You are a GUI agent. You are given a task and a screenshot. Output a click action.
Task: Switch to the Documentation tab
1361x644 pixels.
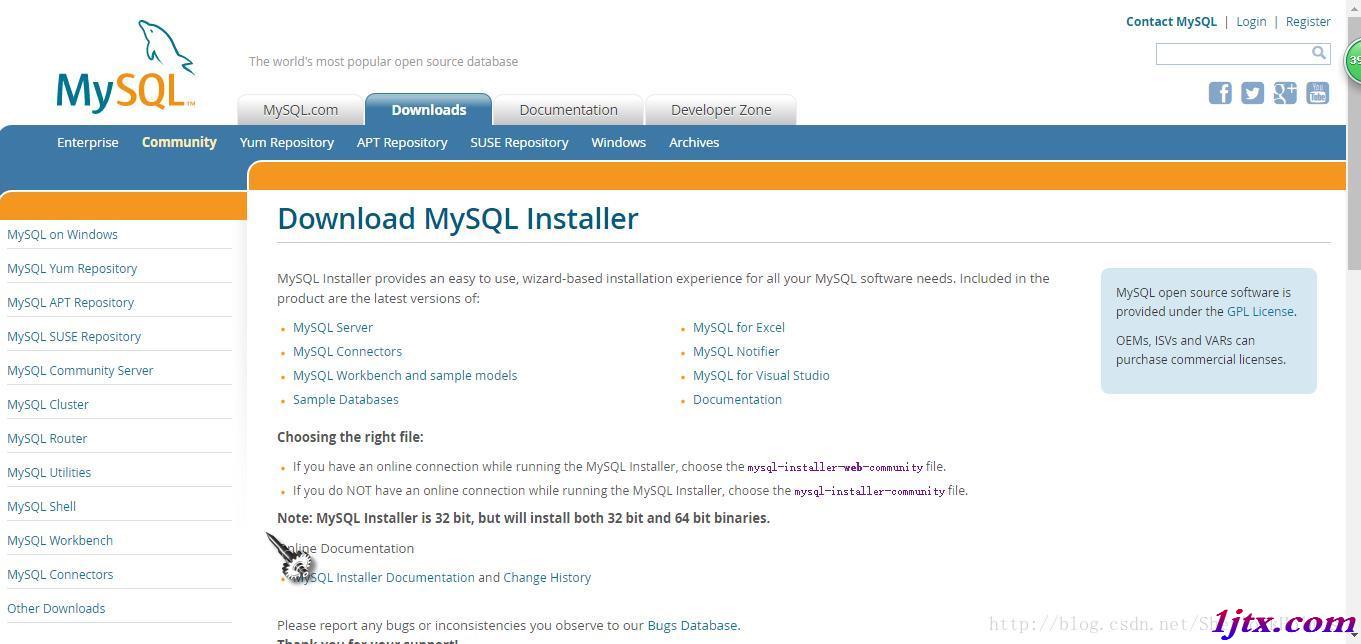point(568,110)
